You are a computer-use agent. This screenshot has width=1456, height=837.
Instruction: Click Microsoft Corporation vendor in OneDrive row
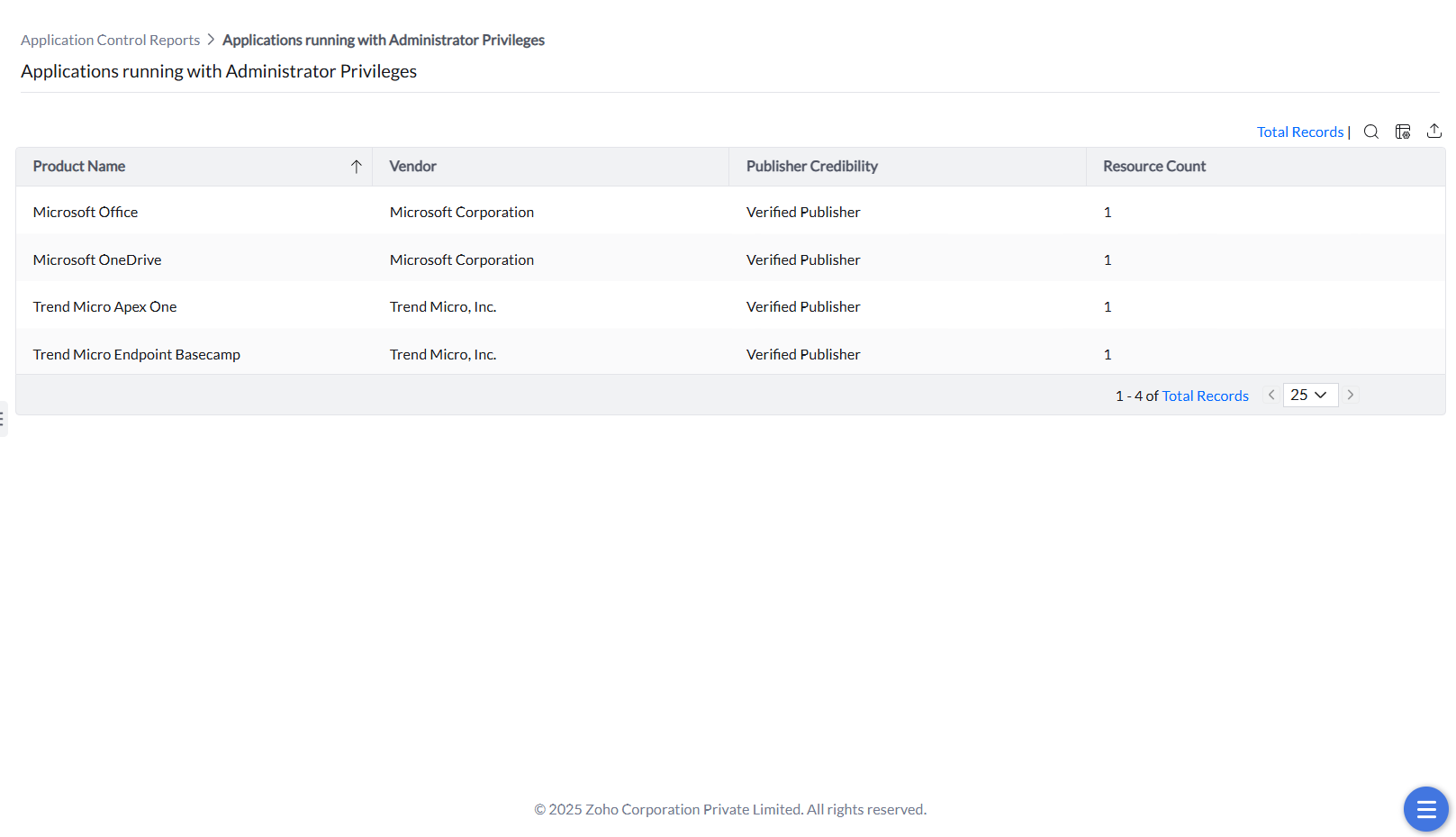(462, 259)
